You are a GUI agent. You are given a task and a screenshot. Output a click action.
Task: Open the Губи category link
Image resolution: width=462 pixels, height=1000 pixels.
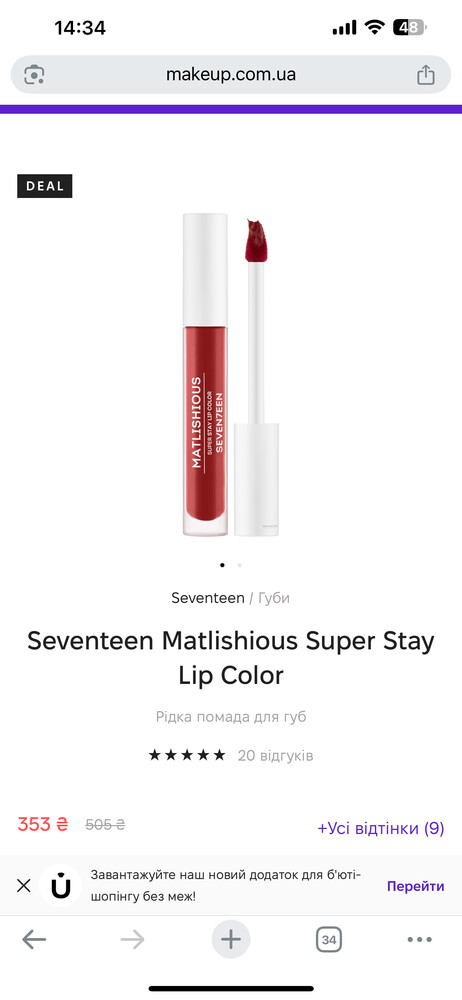point(274,598)
